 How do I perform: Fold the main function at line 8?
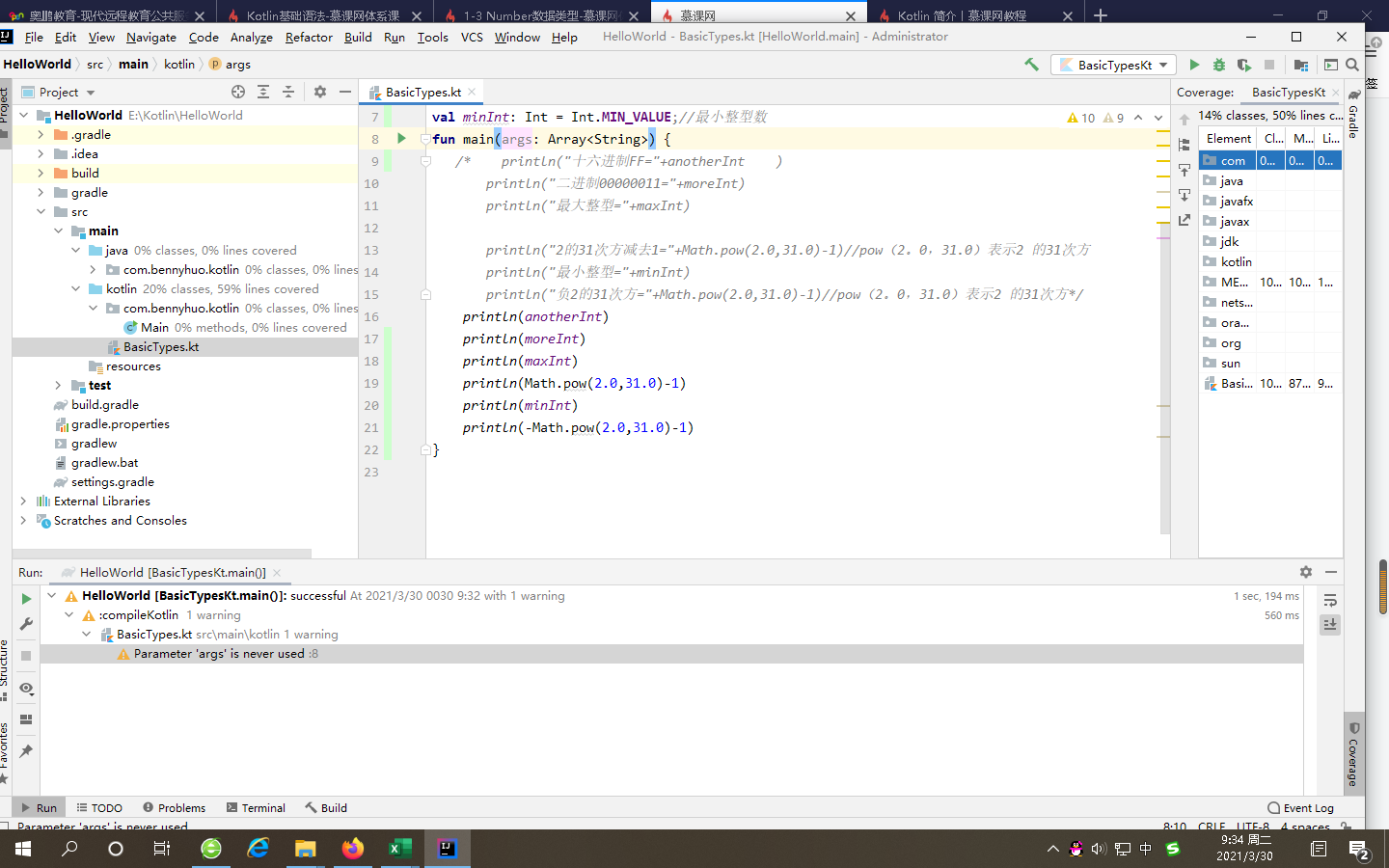425,139
